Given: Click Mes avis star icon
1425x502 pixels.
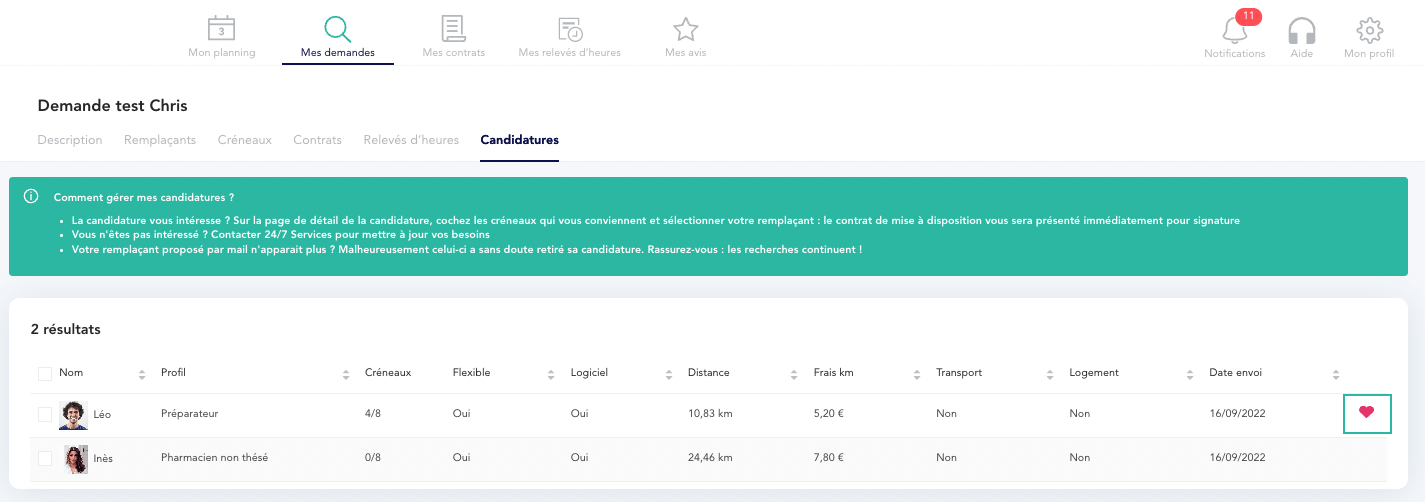Looking at the screenshot, I should [x=685, y=28].
